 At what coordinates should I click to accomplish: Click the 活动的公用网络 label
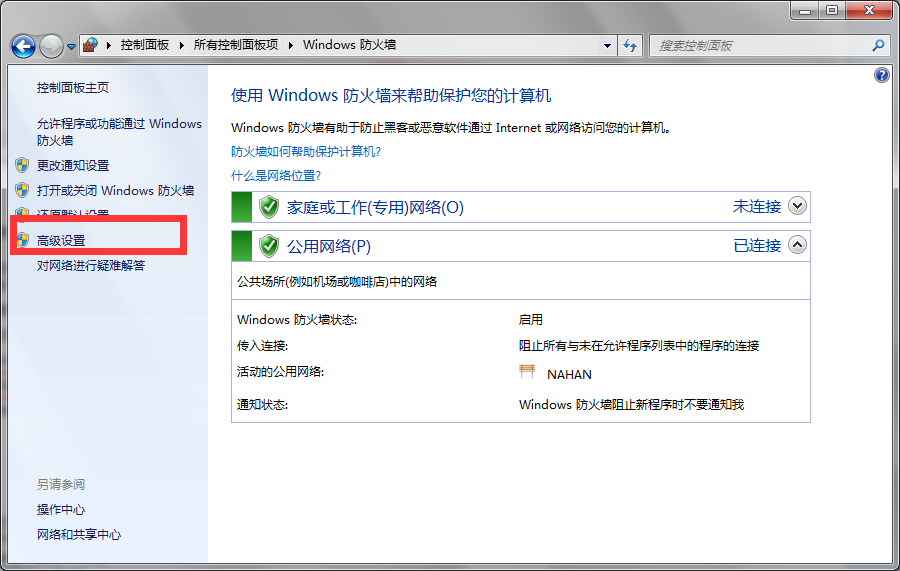[280, 372]
